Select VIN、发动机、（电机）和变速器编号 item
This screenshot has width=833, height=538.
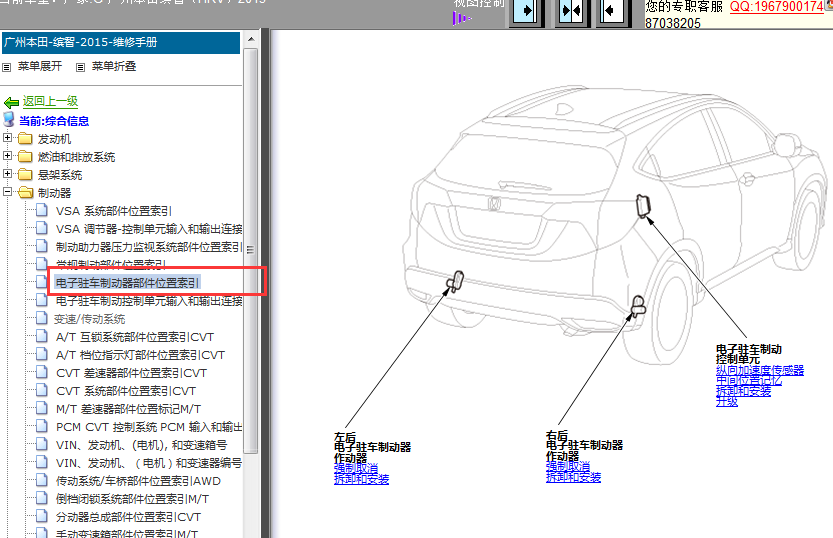point(149,463)
